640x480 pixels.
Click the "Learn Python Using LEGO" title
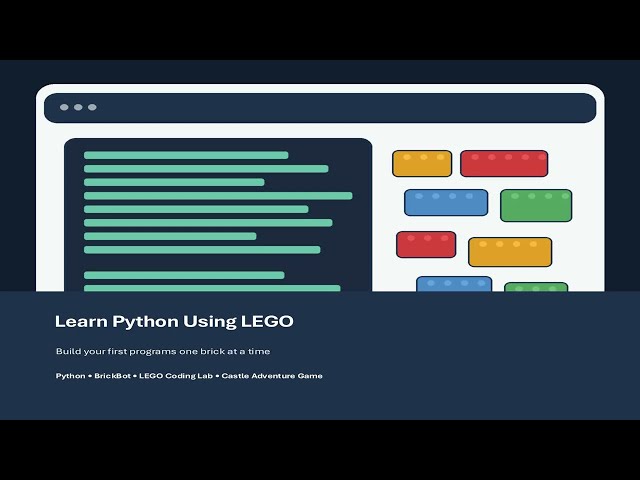(x=174, y=322)
